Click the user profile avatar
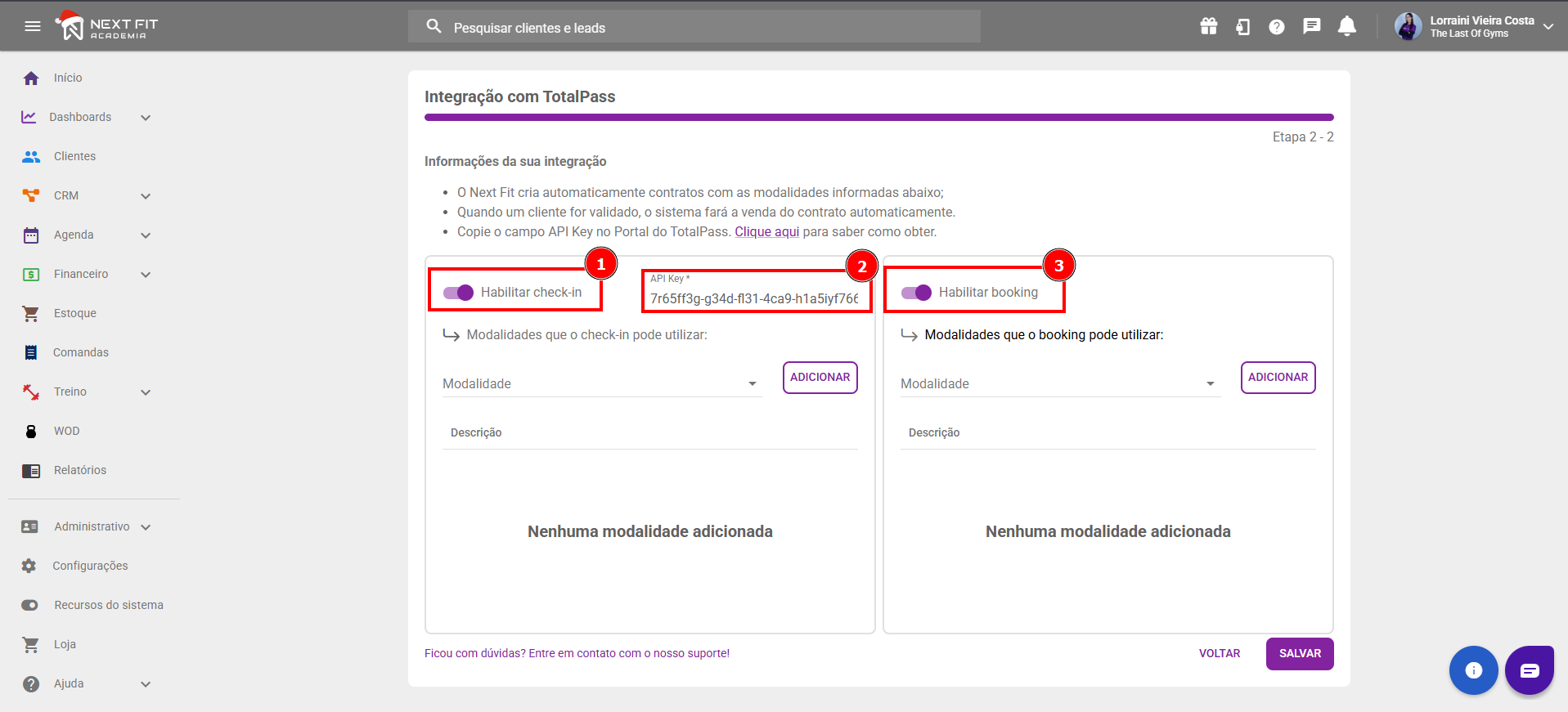The height and width of the screenshot is (712, 1568). pyautogui.click(x=1409, y=26)
